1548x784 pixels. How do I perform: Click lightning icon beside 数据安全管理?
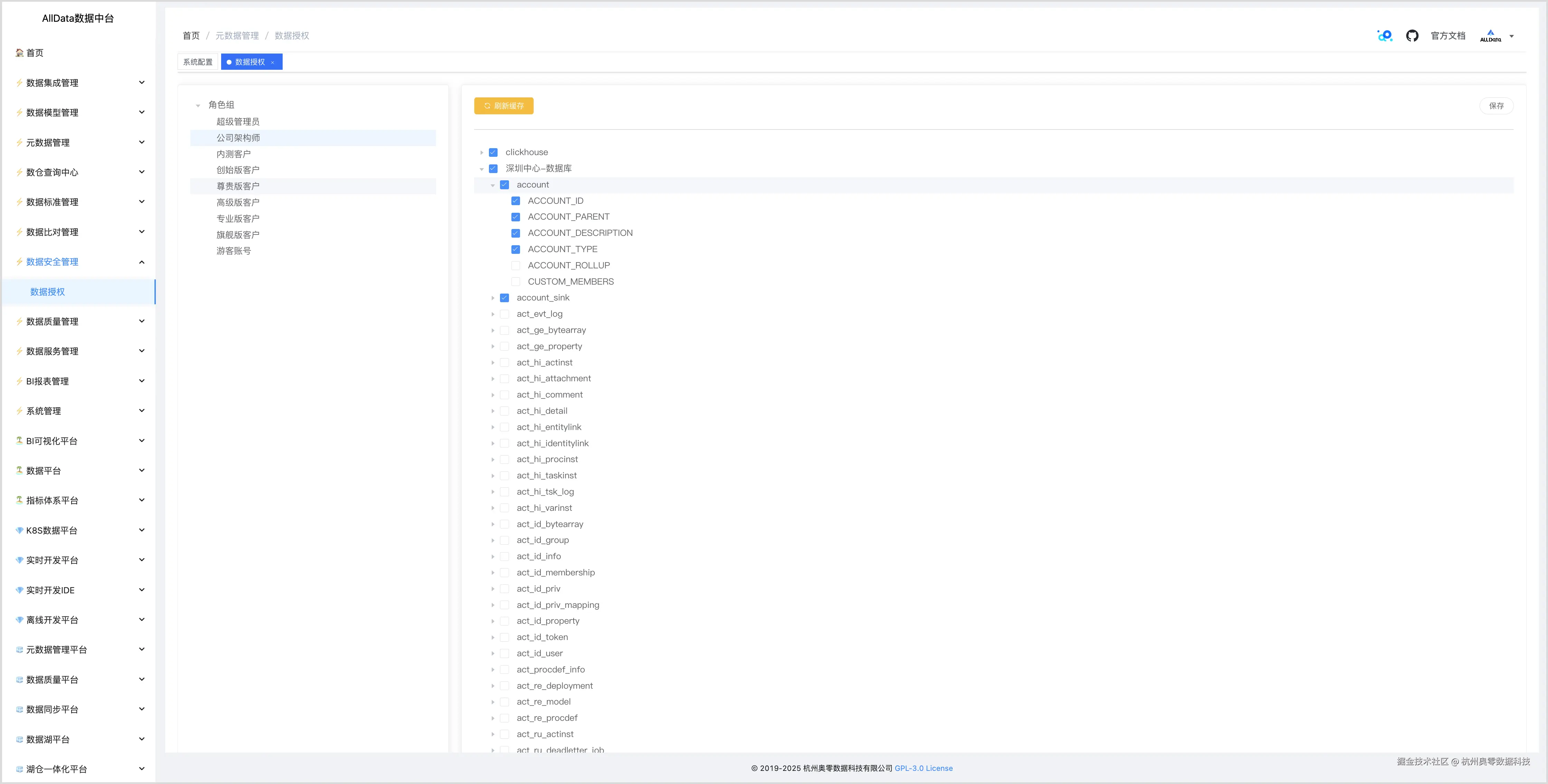point(19,262)
